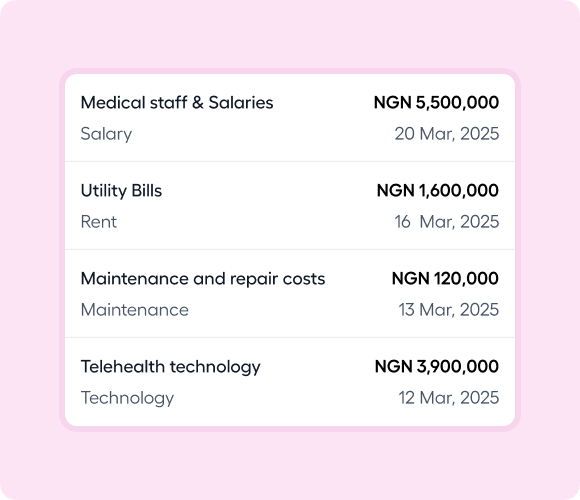Open the Utility Bills expense entry

[121, 191]
